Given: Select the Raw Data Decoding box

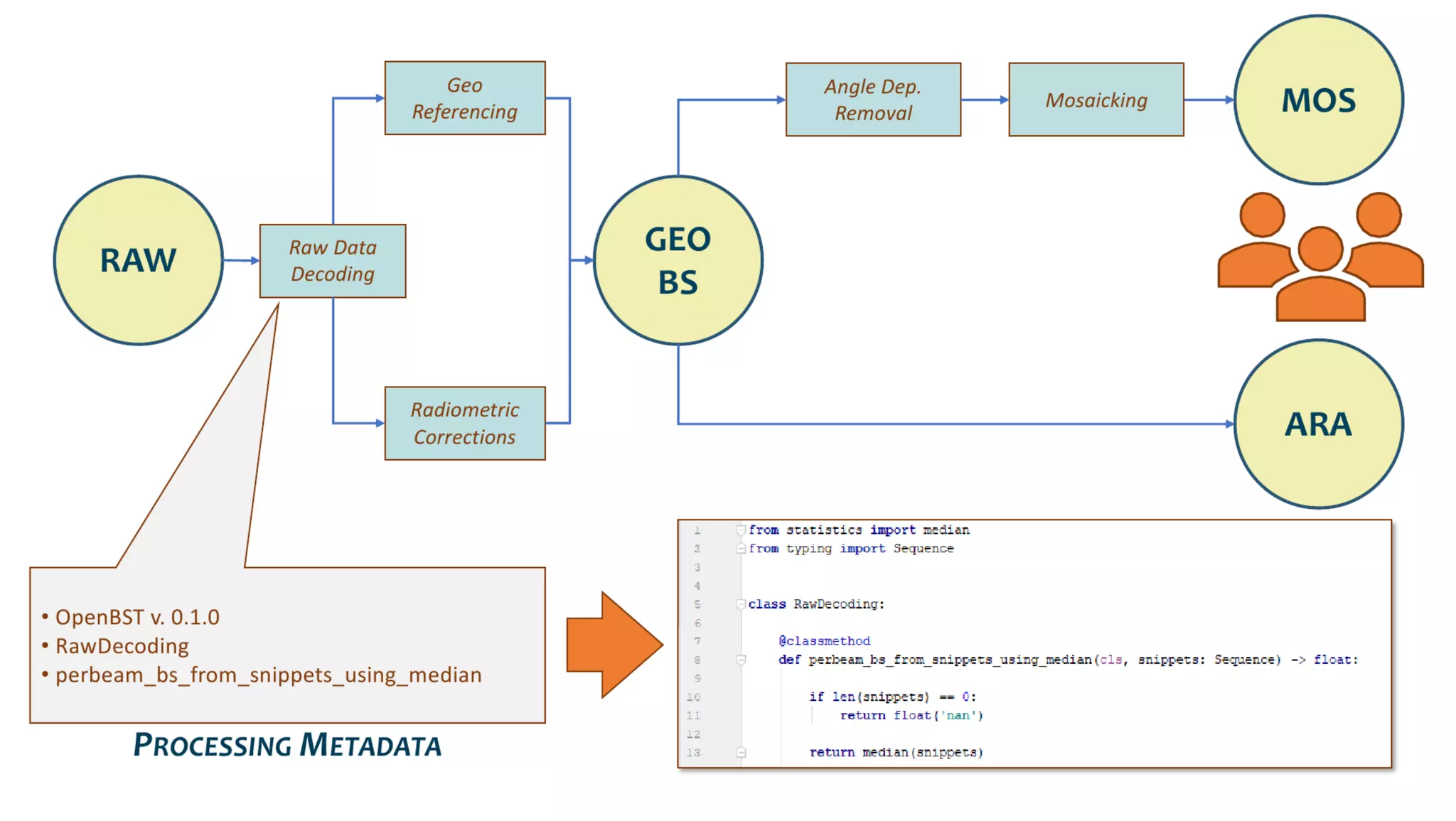Looking at the screenshot, I should (333, 261).
